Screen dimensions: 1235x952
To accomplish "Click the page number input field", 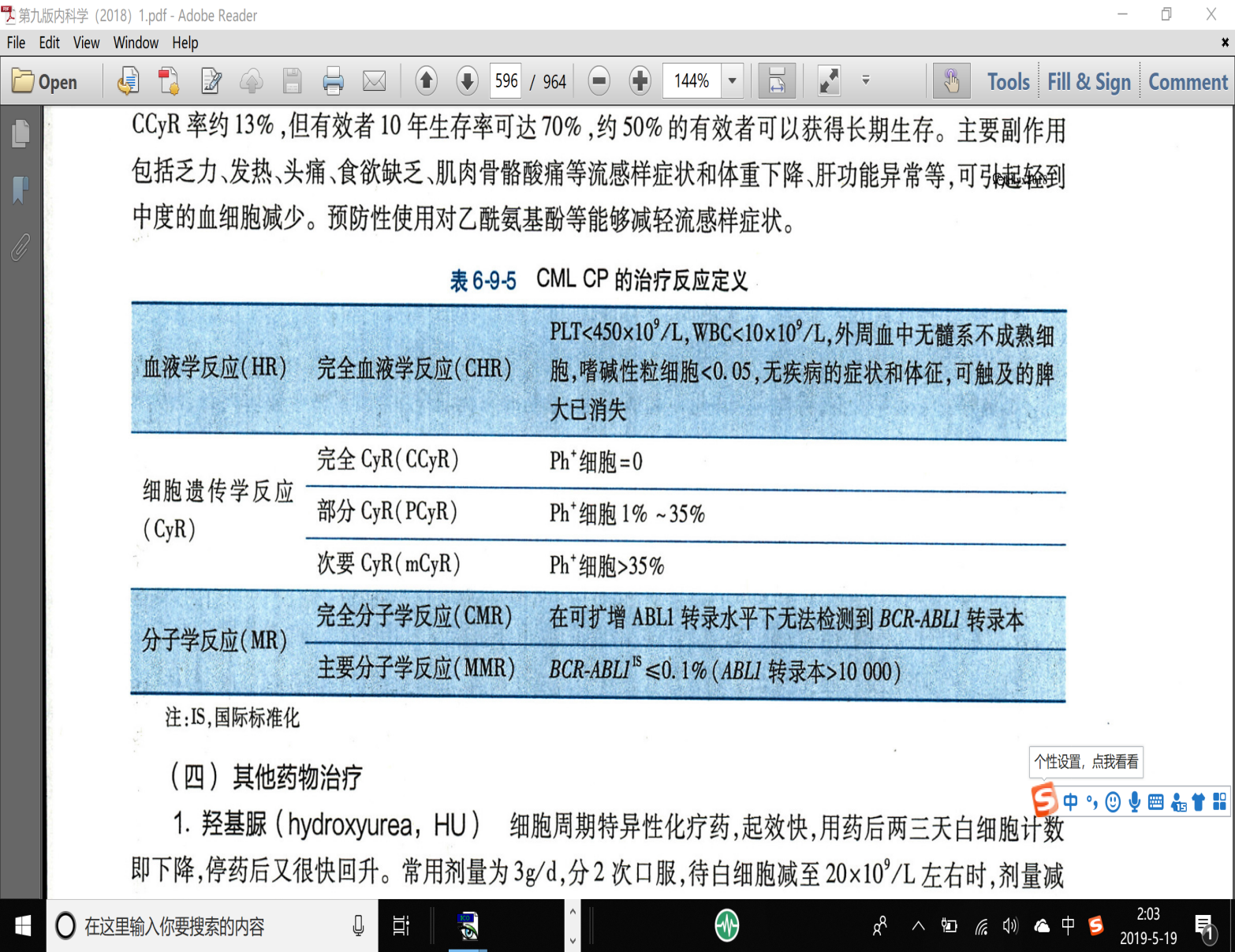I will [506, 81].
